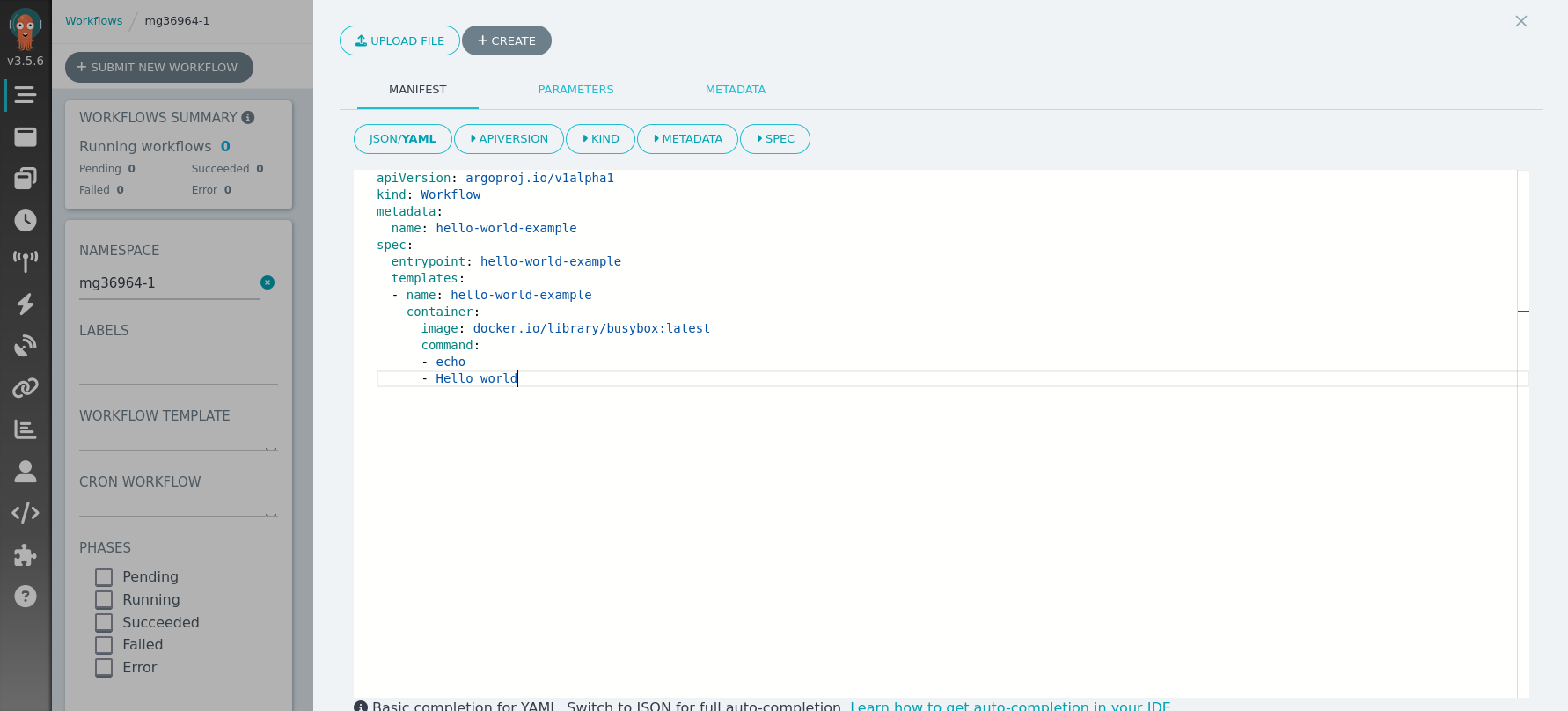
Task: Open Help question mark icon
Action: point(26,597)
